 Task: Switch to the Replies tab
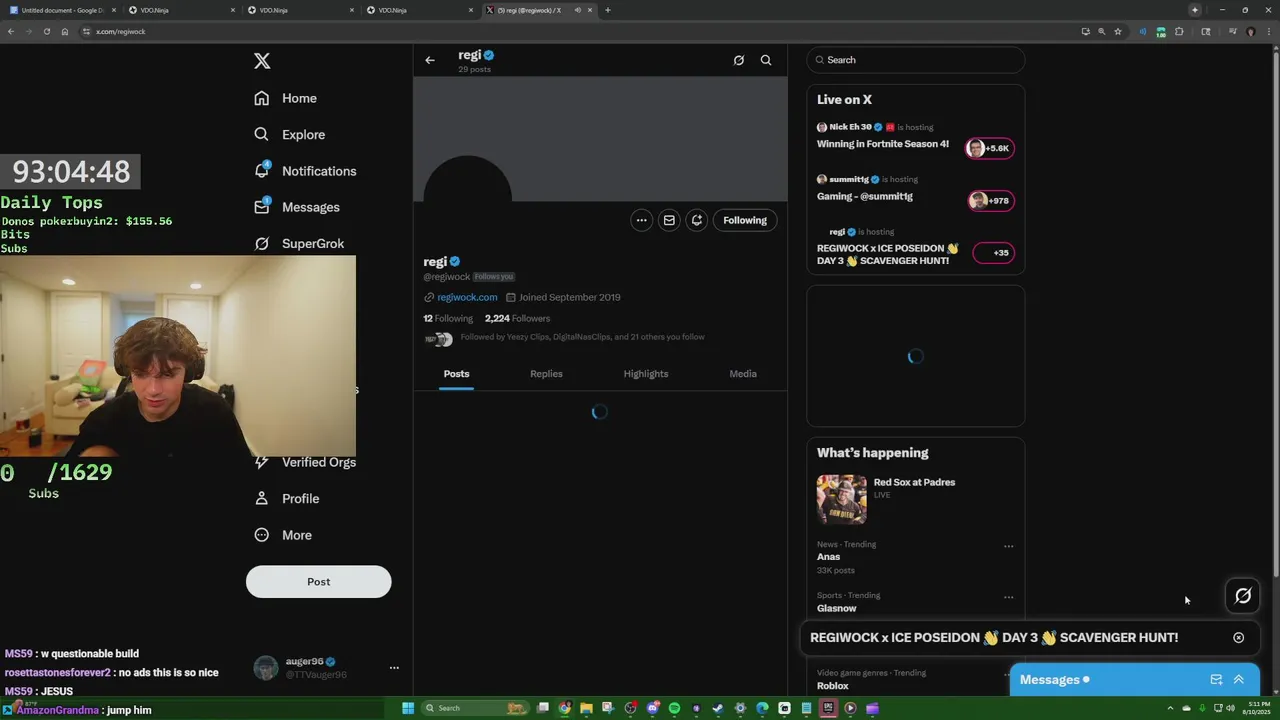[546, 374]
